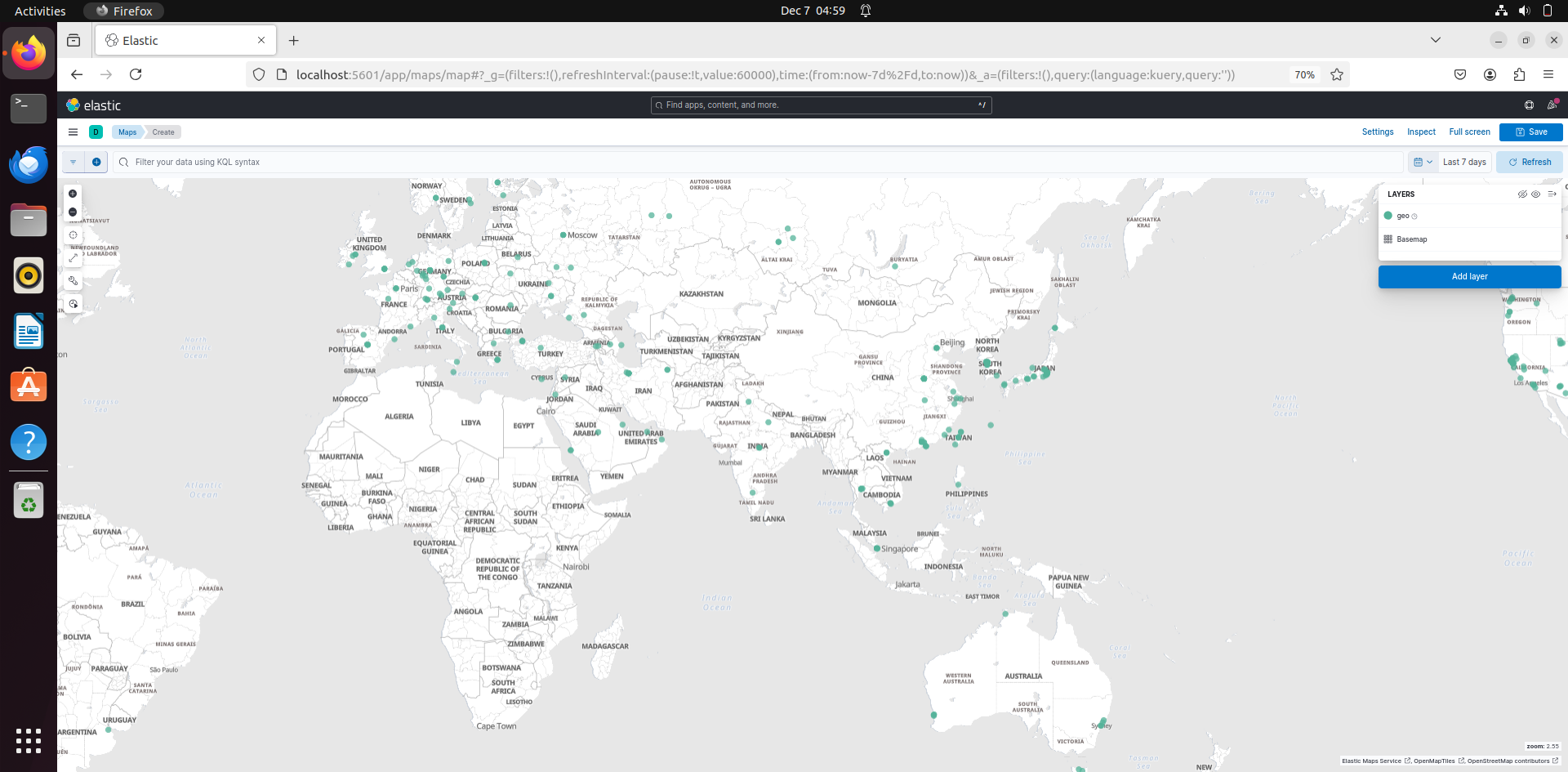Viewport: 1568px width, 772px height.
Task: Open the saved query filter menu
Action: pos(73,163)
